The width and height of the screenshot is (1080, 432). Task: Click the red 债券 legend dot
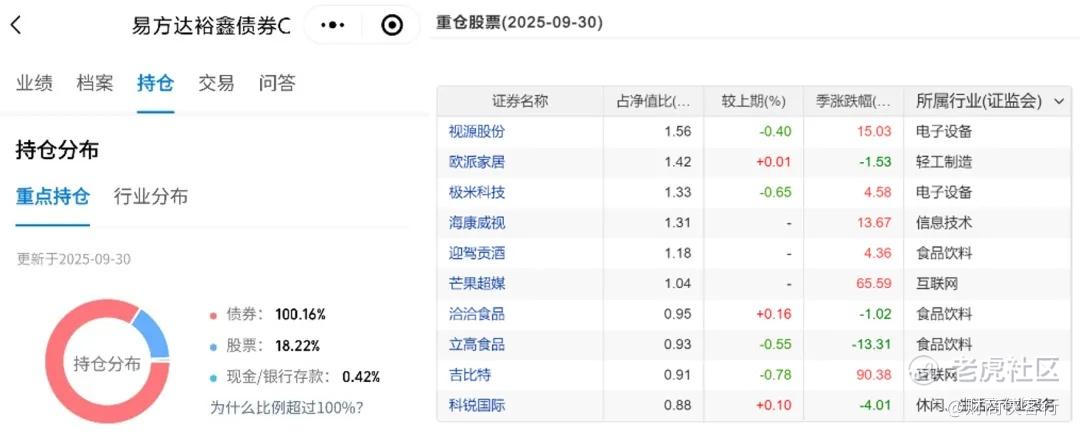coord(212,315)
